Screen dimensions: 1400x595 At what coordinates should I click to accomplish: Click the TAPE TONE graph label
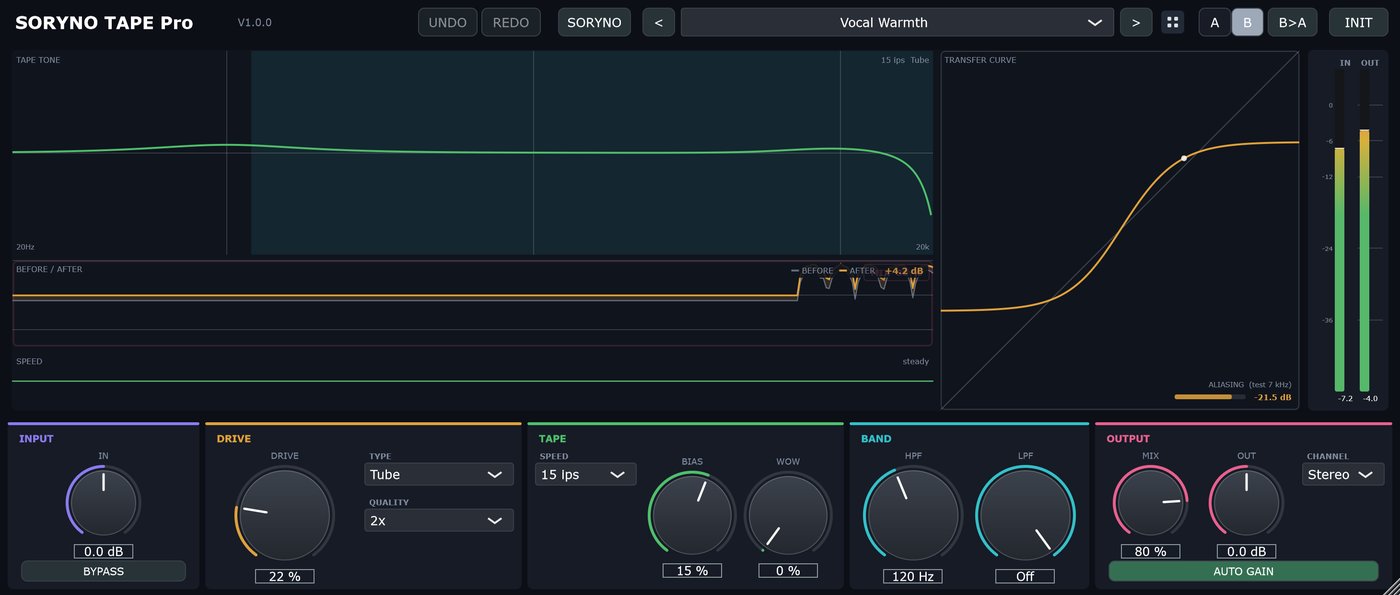click(38, 60)
